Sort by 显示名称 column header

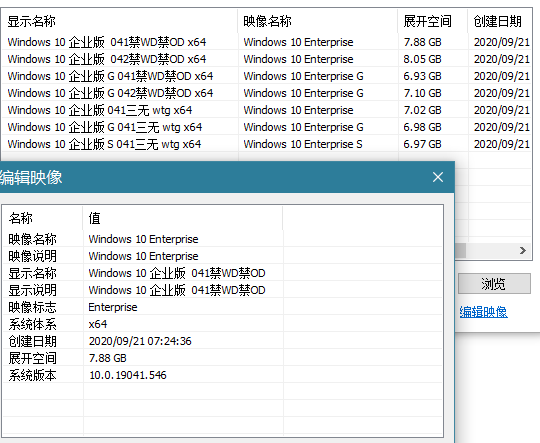(x=119, y=21)
